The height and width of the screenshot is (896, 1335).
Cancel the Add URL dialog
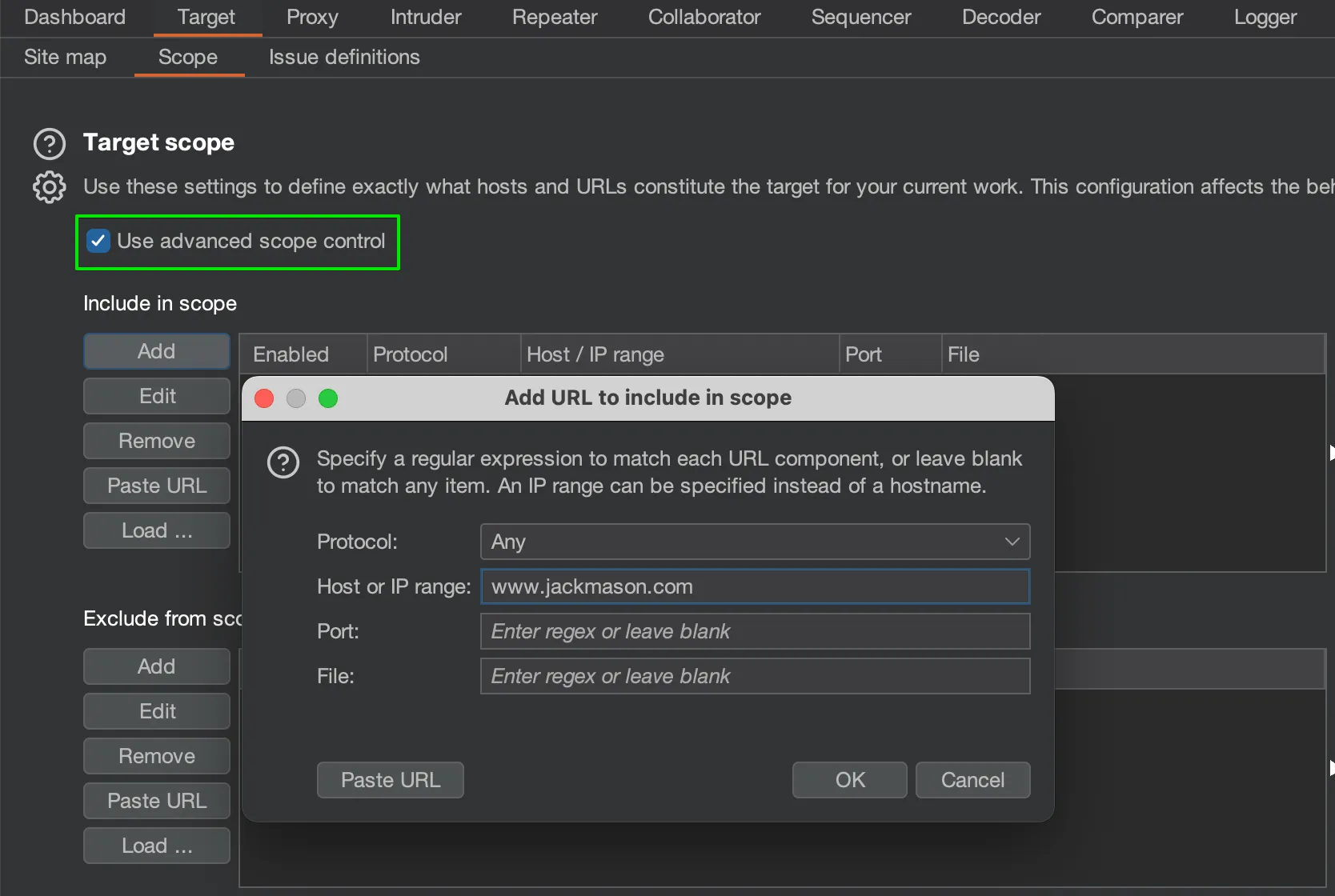tap(972, 780)
